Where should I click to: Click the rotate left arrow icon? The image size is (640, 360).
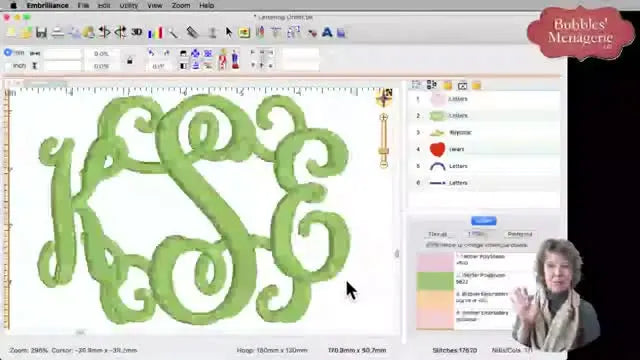151,53
